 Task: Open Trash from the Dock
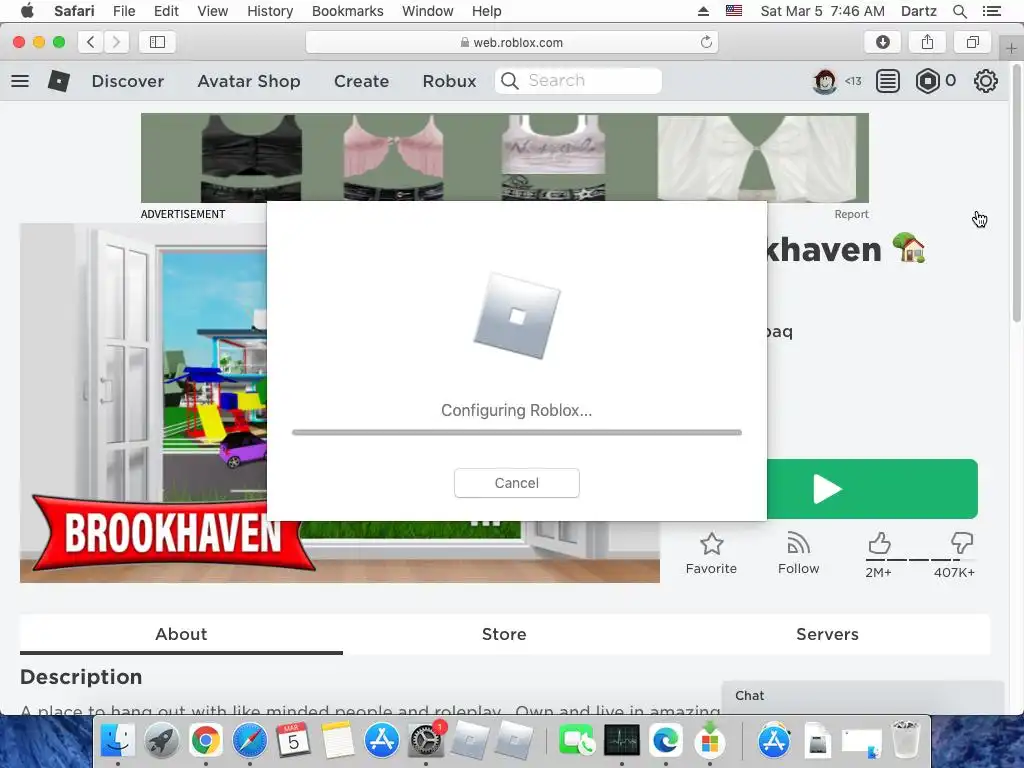[906, 741]
